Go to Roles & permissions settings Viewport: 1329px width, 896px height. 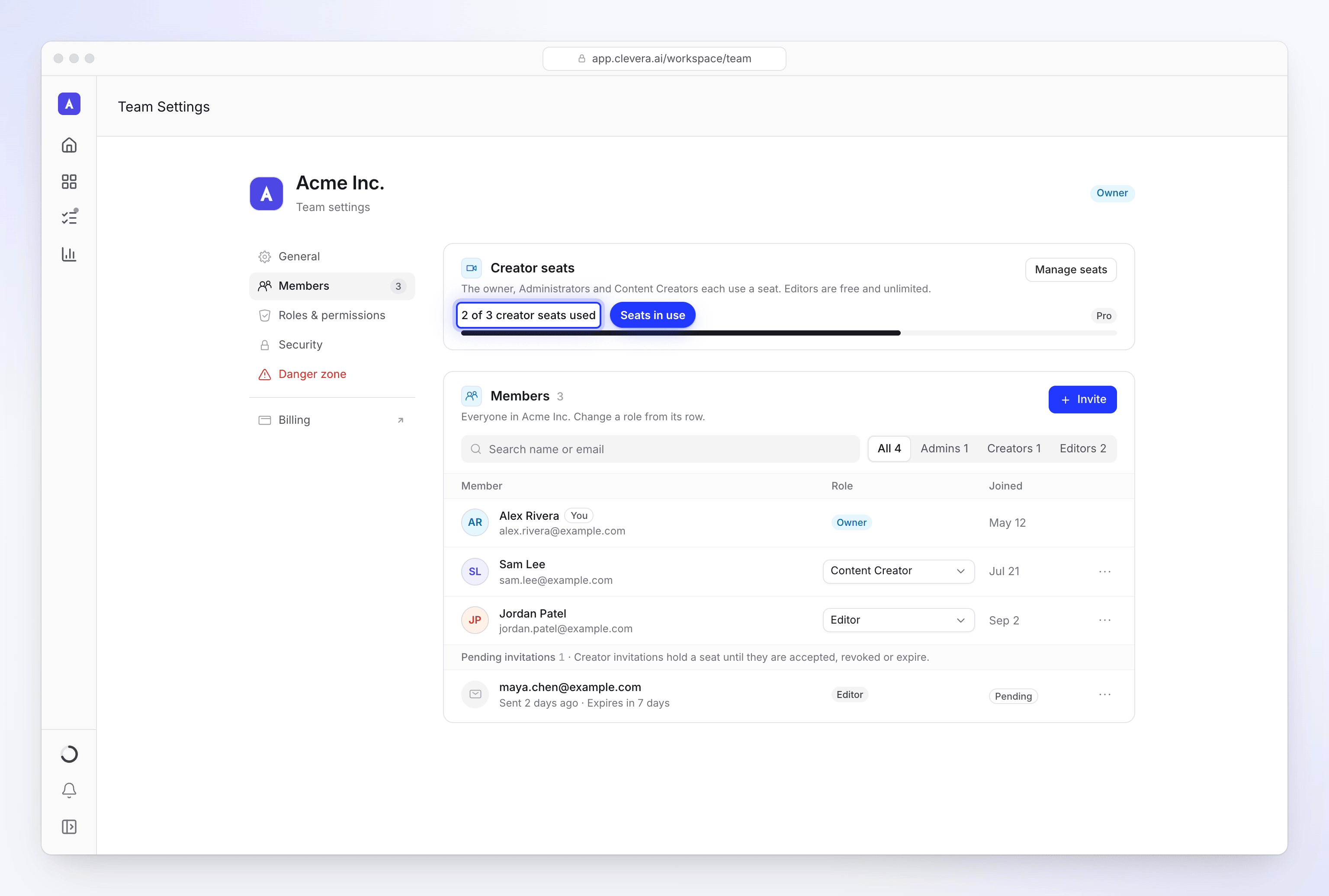click(x=332, y=315)
